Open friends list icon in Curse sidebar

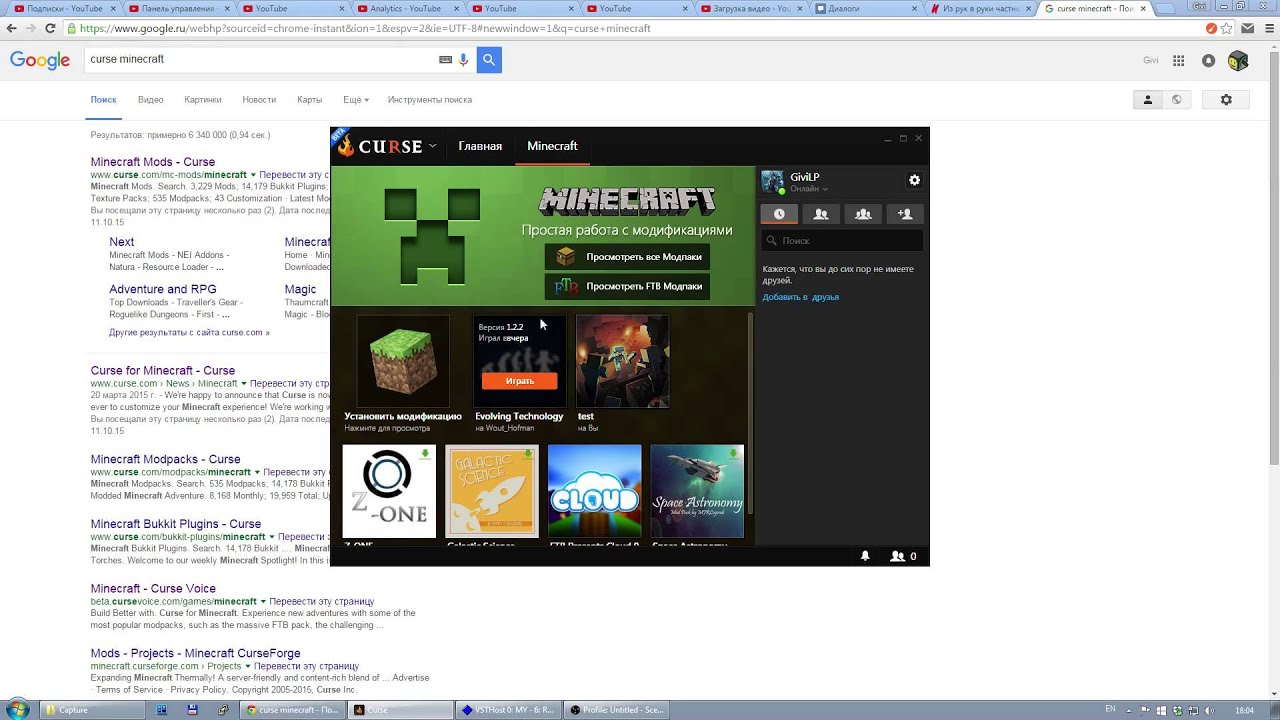pos(821,214)
